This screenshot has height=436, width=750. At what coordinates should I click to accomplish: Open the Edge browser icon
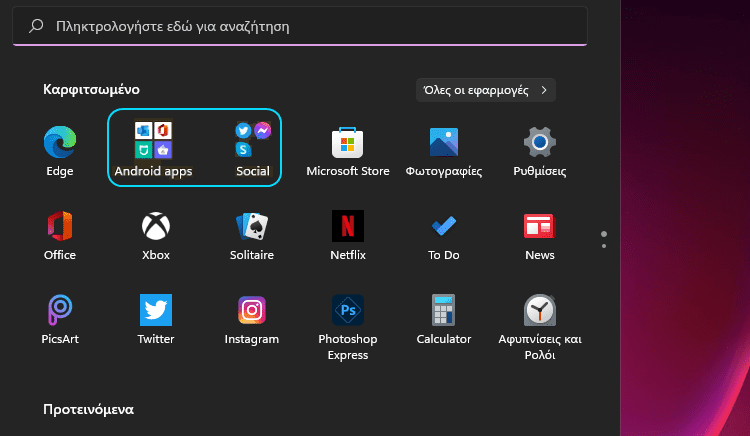pyautogui.click(x=60, y=142)
